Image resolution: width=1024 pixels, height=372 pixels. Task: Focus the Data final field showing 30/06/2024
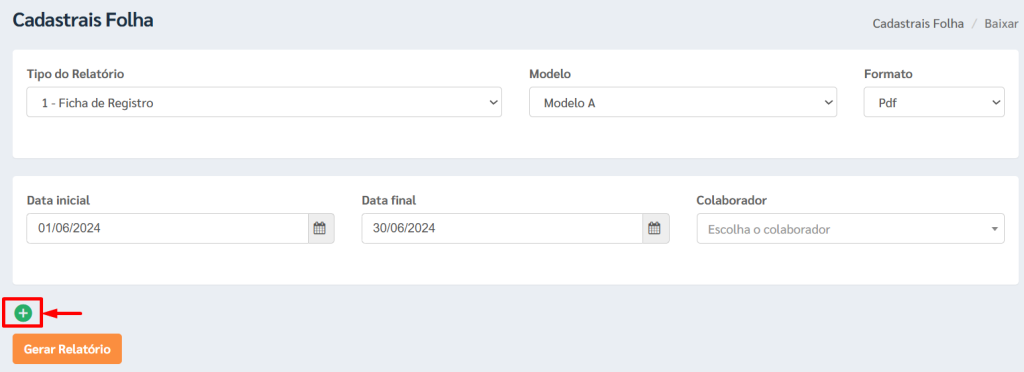[502, 228]
